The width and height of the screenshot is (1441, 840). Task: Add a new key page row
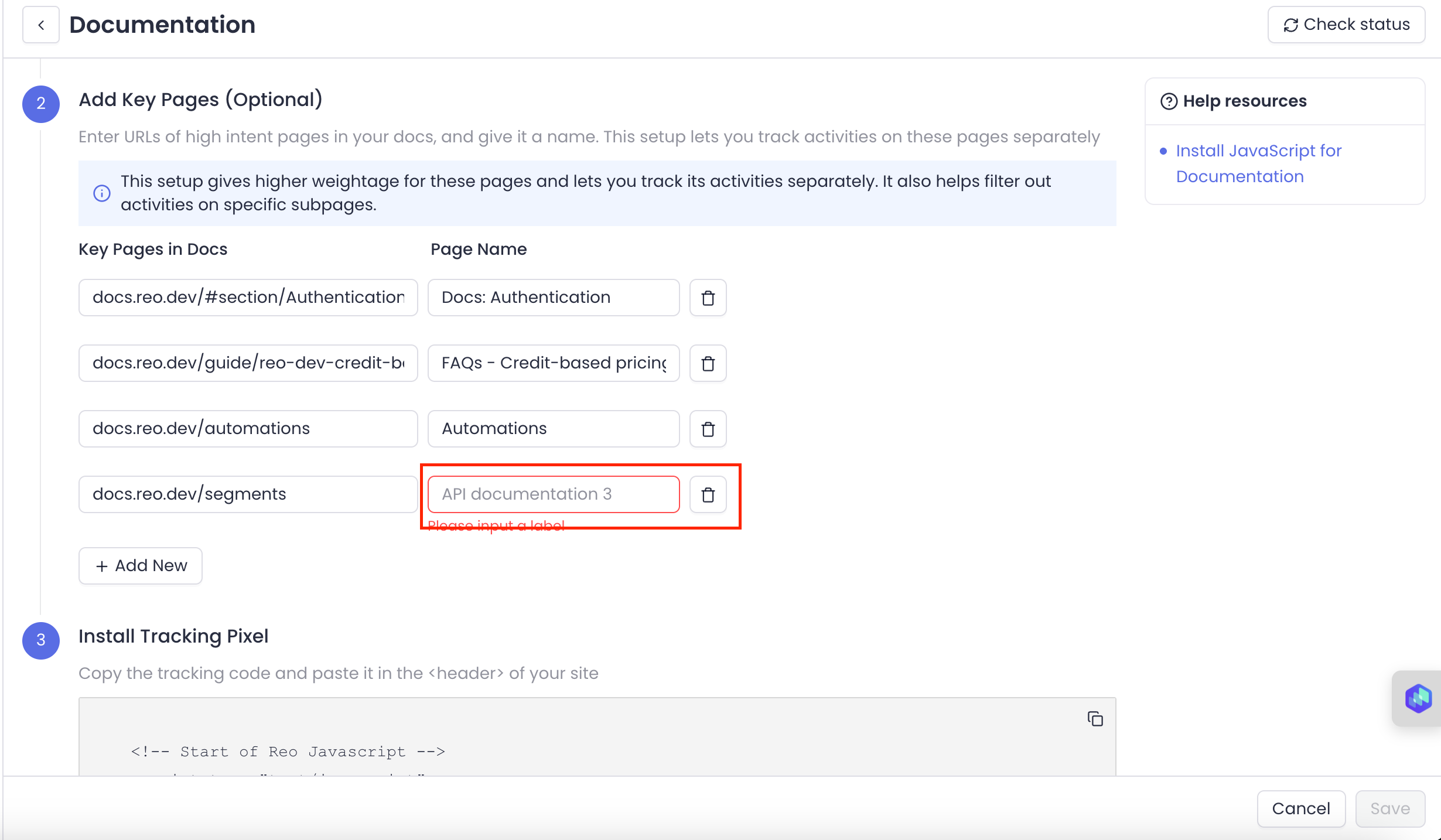click(141, 566)
